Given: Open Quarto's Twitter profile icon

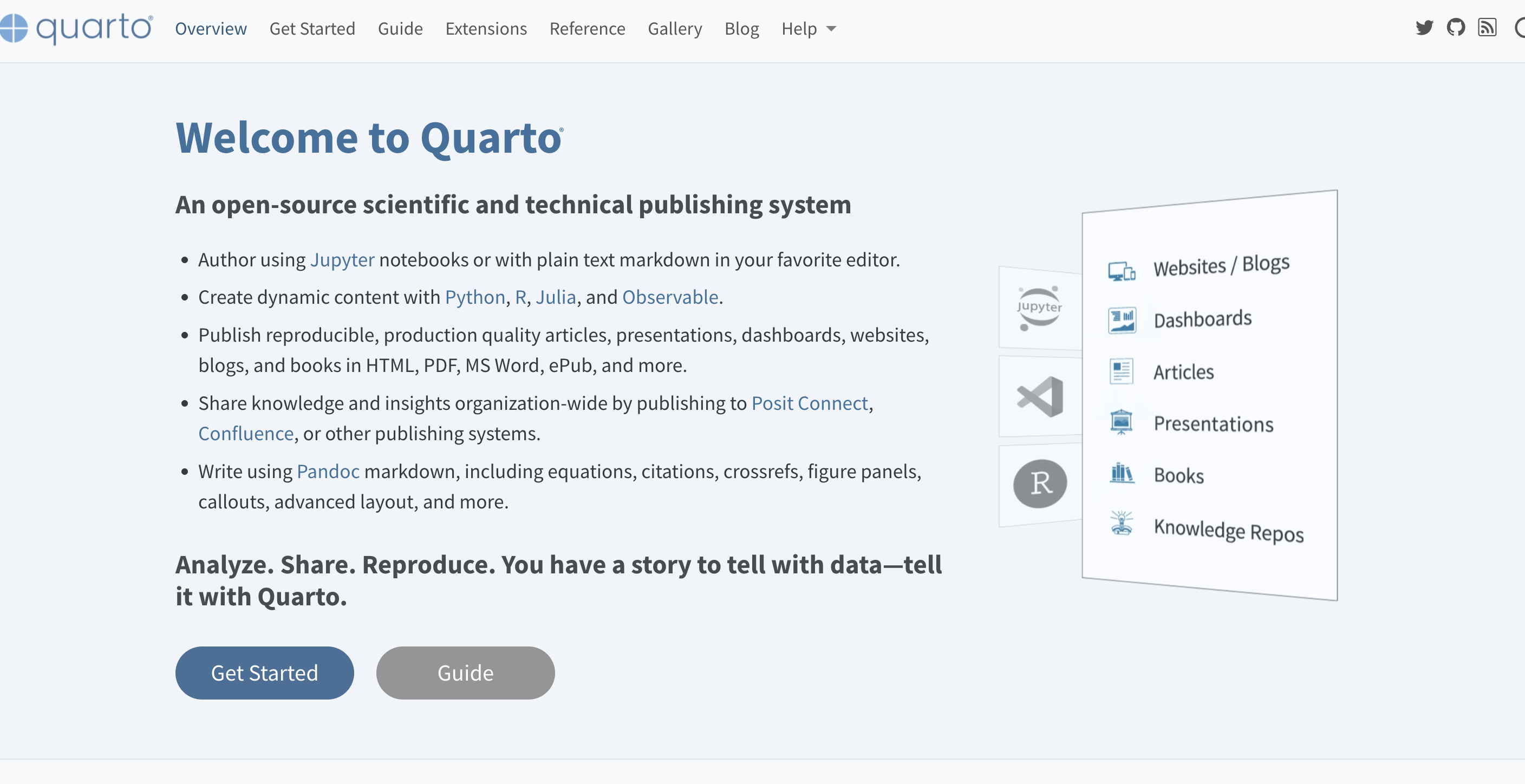Looking at the screenshot, I should tap(1424, 27).
